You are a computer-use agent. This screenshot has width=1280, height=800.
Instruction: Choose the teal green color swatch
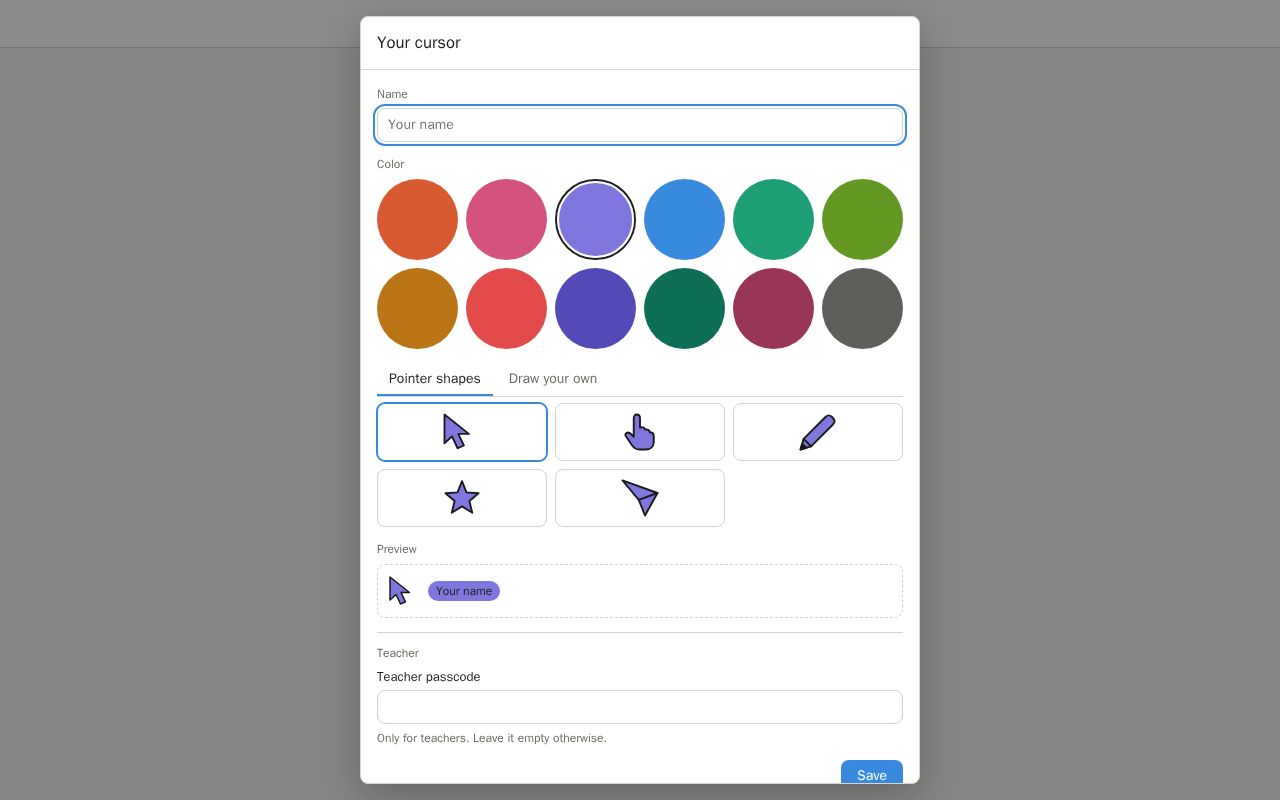(773, 219)
